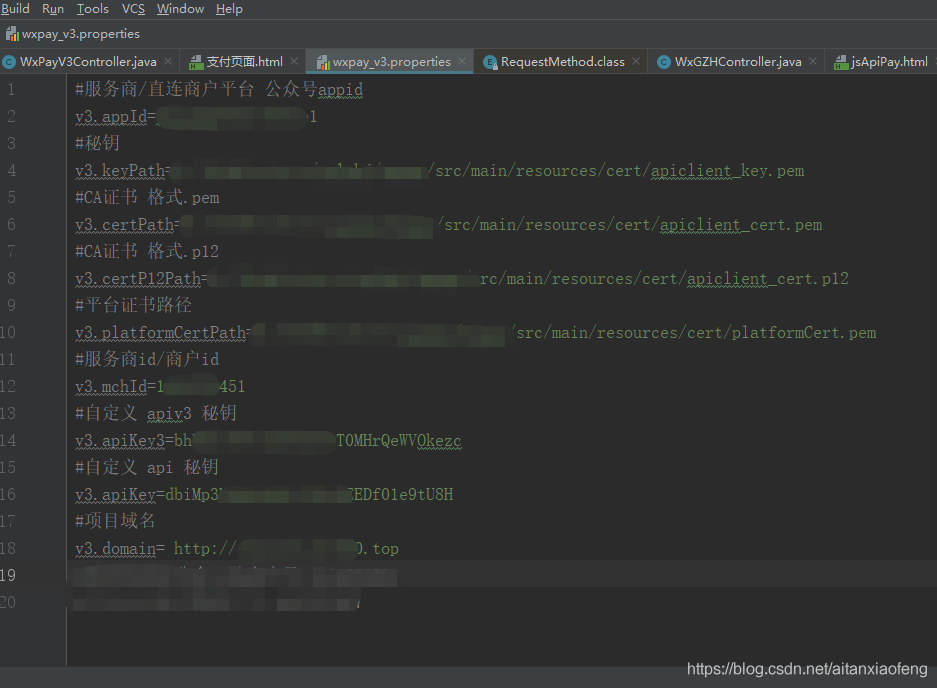Close the 支付页面.html tab
The height and width of the screenshot is (688, 937).
tap(295, 62)
